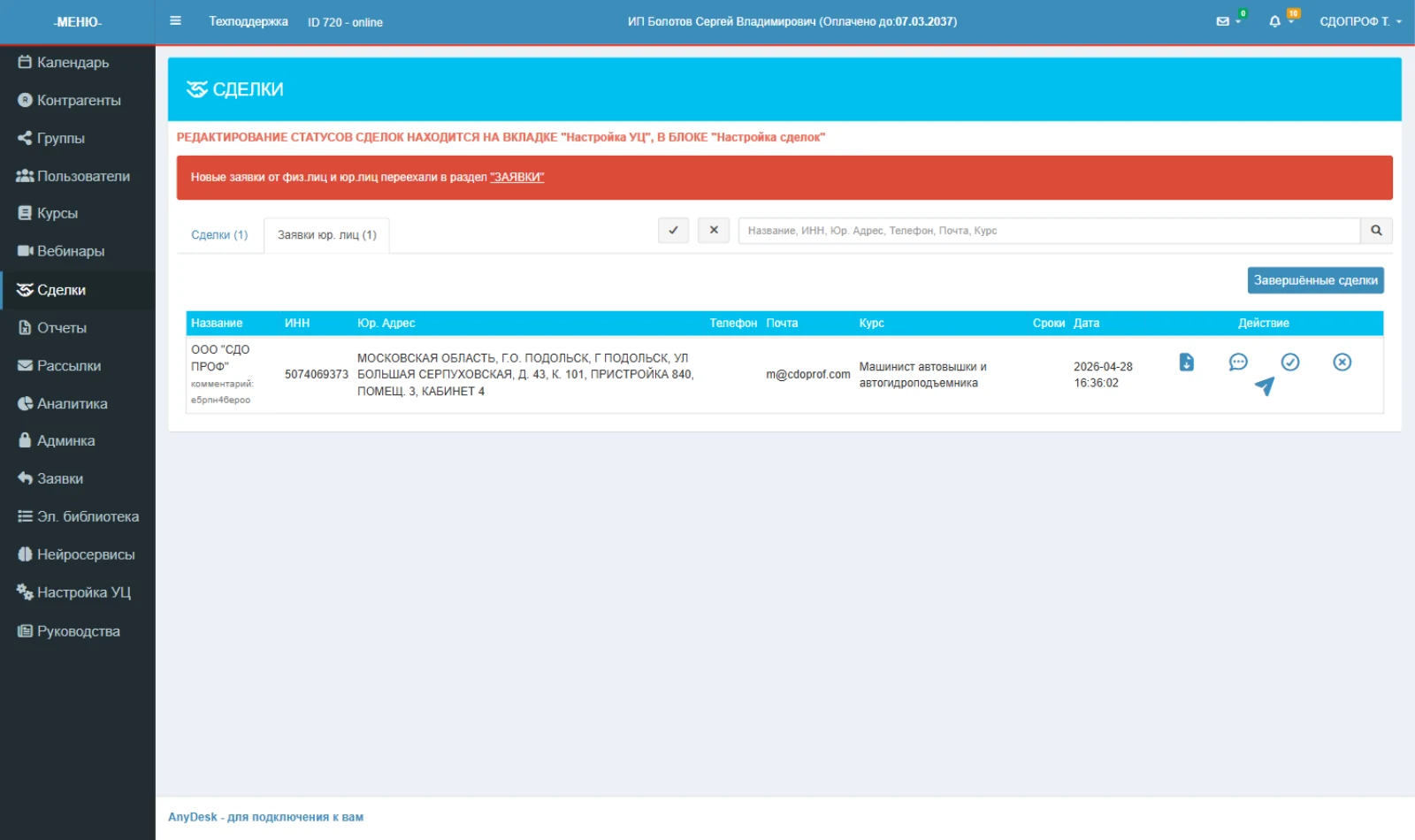Click the circled checkmark approve icon
The width and height of the screenshot is (1415, 840).
point(1290,362)
